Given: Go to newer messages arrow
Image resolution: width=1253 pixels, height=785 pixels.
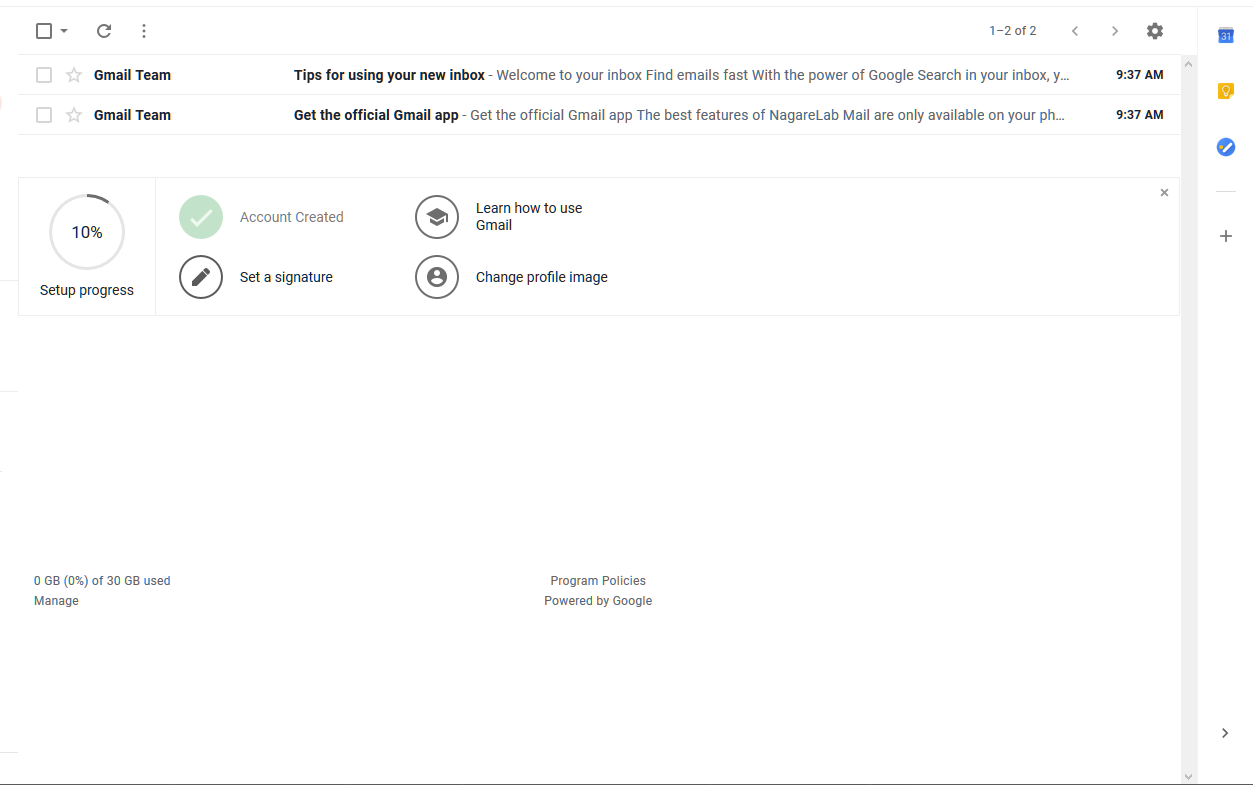Looking at the screenshot, I should 1075,31.
